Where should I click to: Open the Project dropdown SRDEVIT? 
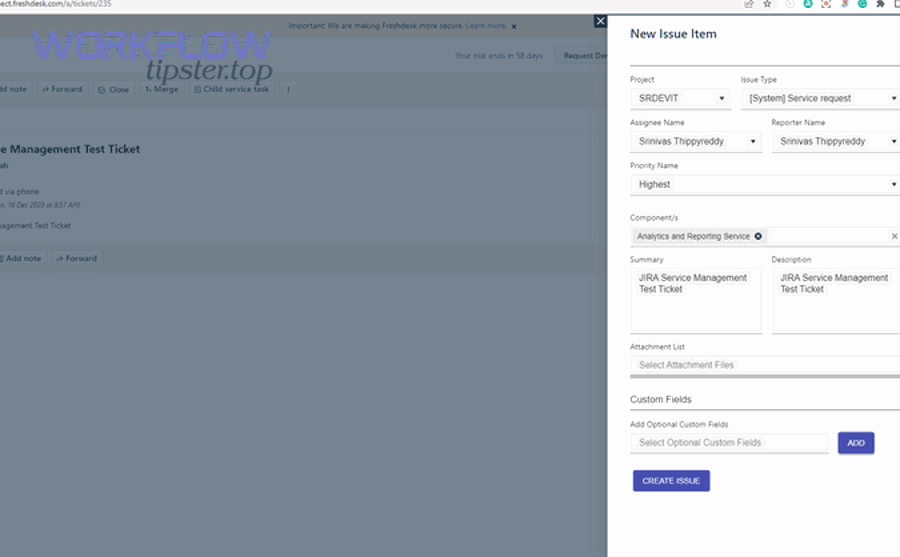[680, 98]
